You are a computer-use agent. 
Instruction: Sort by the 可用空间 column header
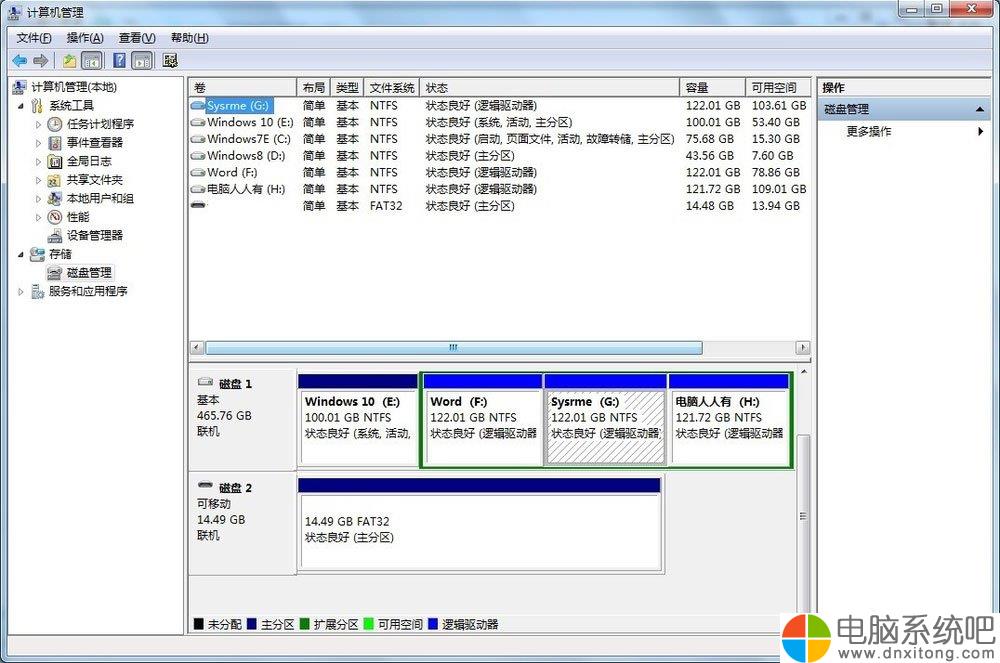click(x=778, y=88)
